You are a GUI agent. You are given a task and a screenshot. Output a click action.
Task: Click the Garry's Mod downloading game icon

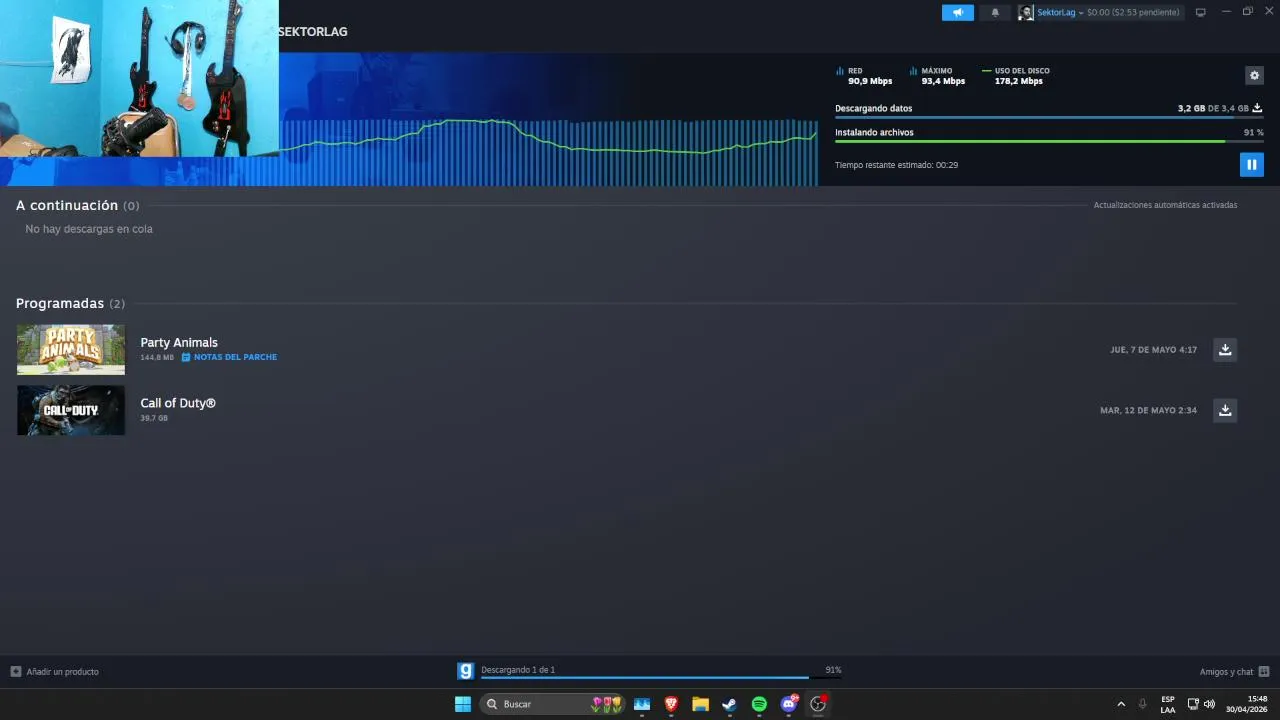tap(465, 671)
